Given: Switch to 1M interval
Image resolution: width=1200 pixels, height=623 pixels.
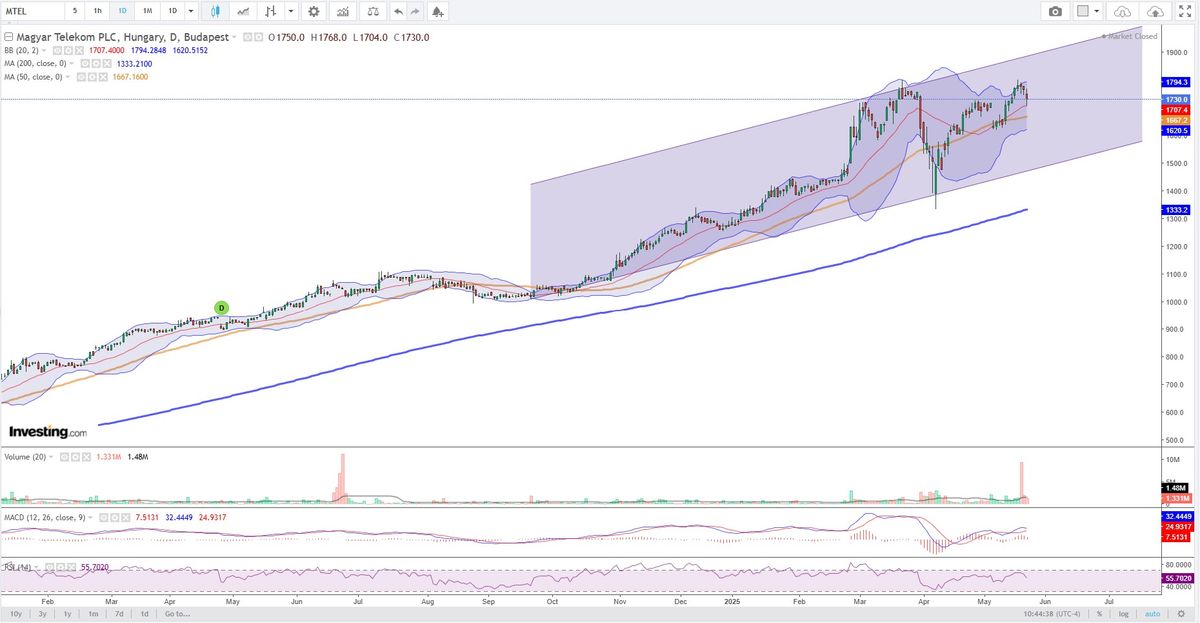Looking at the screenshot, I should coord(147,11).
